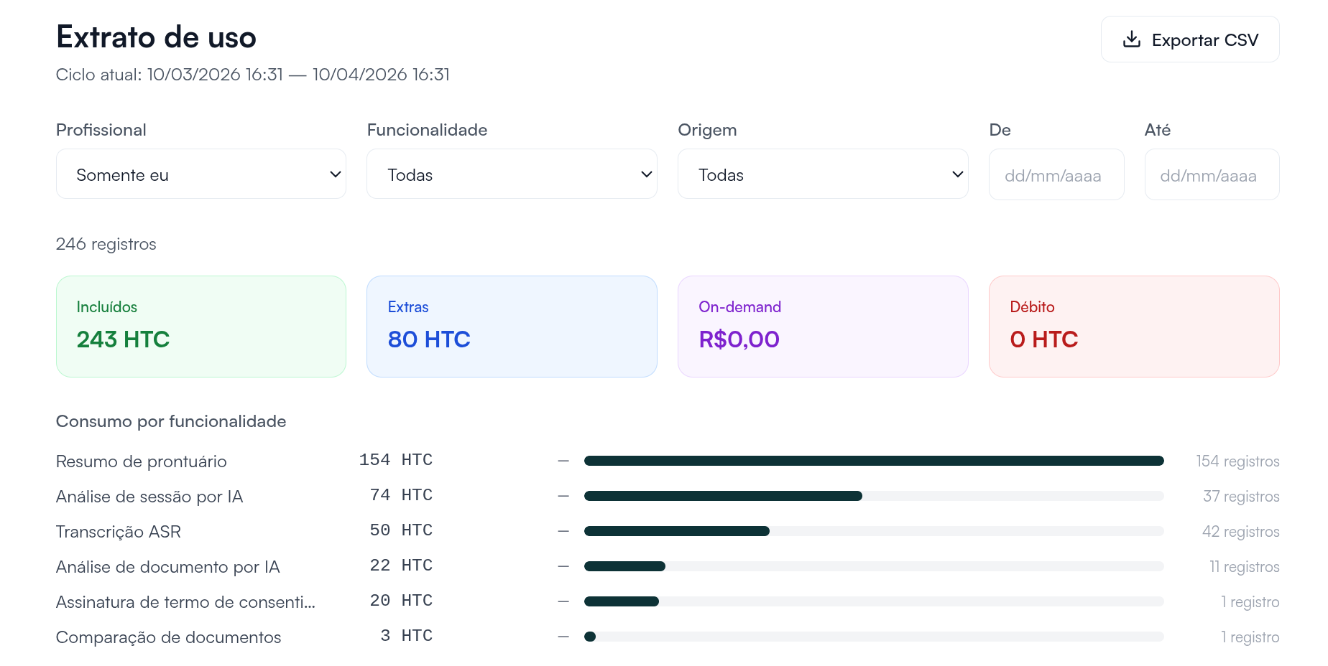The width and height of the screenshot is (1328, 666).
Task: Open the Funcionalidade dropdown
Action: pos(512,174)
